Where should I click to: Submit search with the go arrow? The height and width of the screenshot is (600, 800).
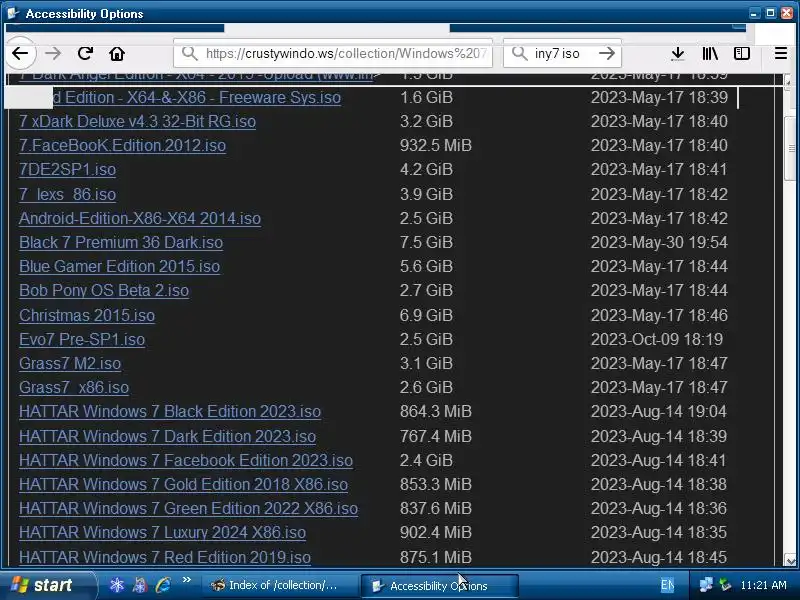(x=607, y=53)
